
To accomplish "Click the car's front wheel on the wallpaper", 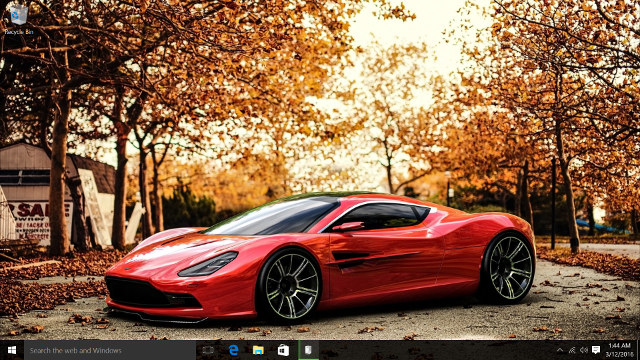I will (291, 285).
